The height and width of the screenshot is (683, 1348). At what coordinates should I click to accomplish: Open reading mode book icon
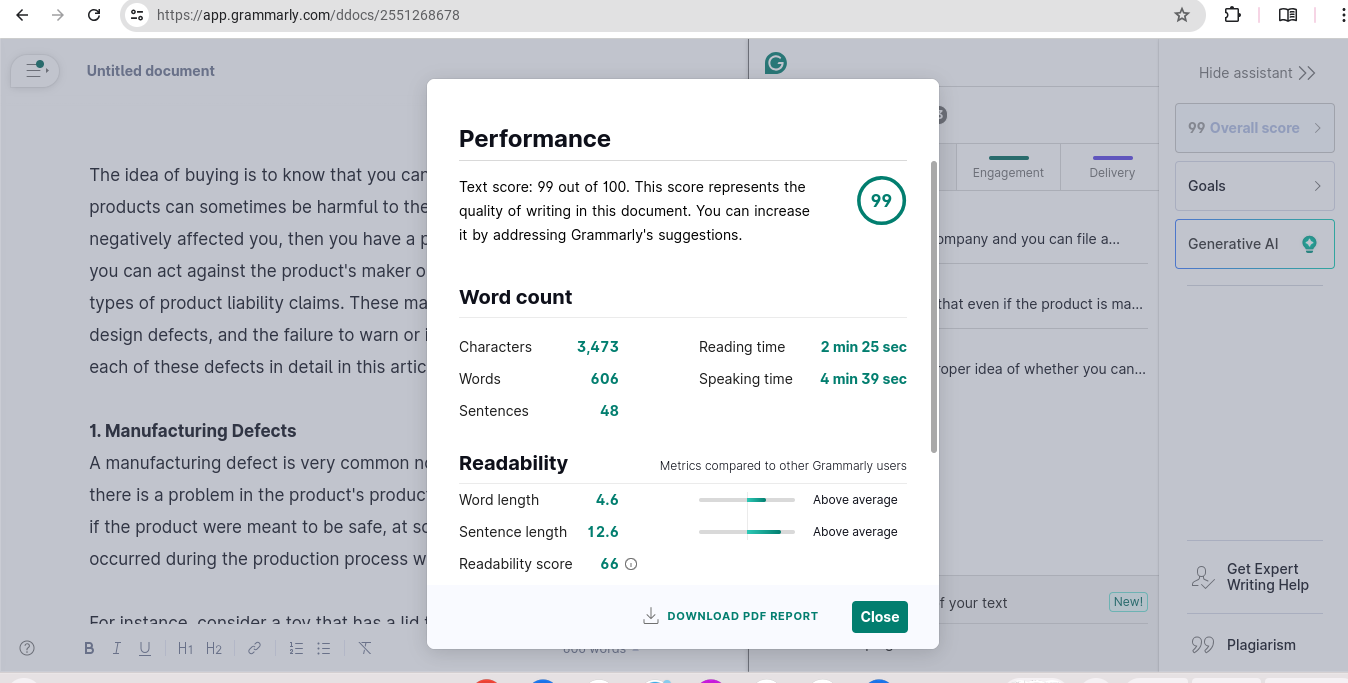coord(1288,15)
